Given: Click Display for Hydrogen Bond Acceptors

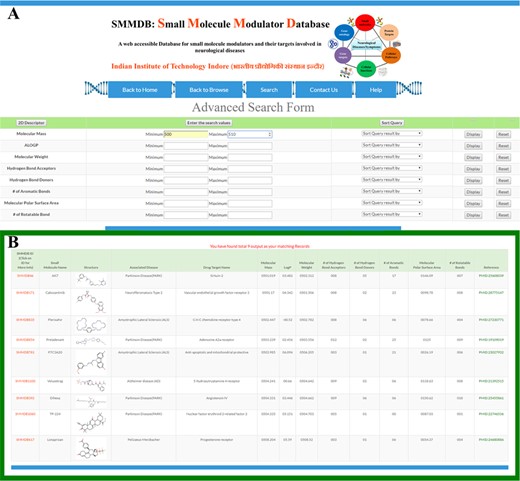Looking at the screenshot, I should coord(473,169).
